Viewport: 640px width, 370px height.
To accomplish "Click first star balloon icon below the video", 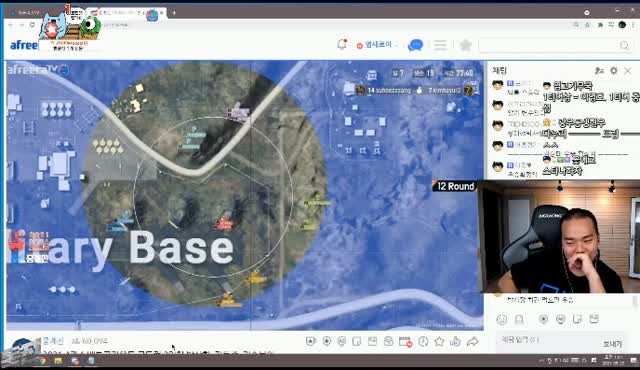I will coord(311,341).
